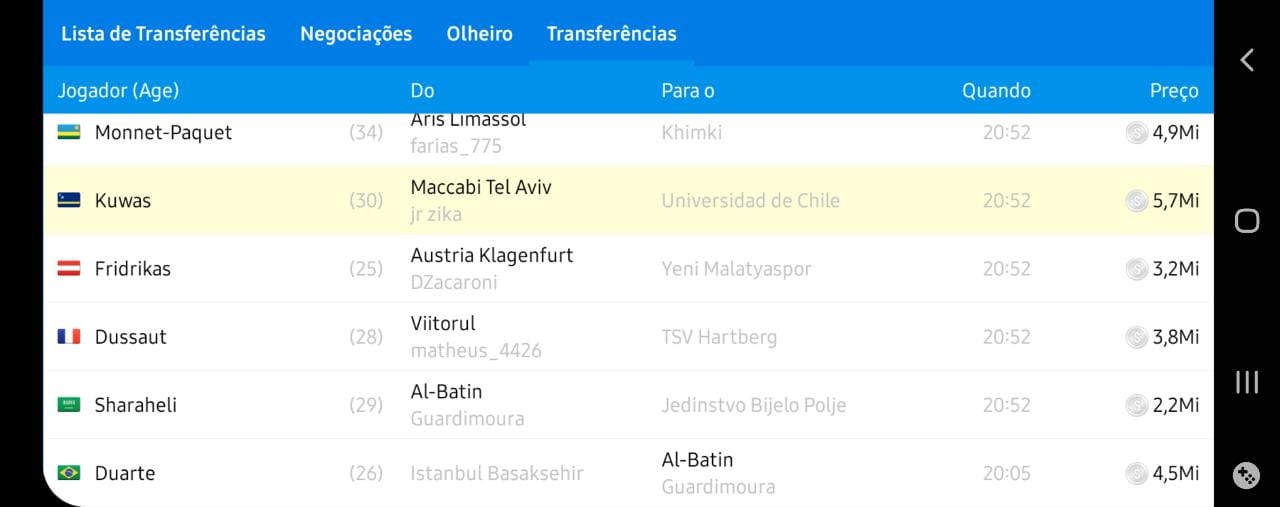Click Saudi flag next to Sharaheli
Screen dimensions: 1280x507
(69, 405)
